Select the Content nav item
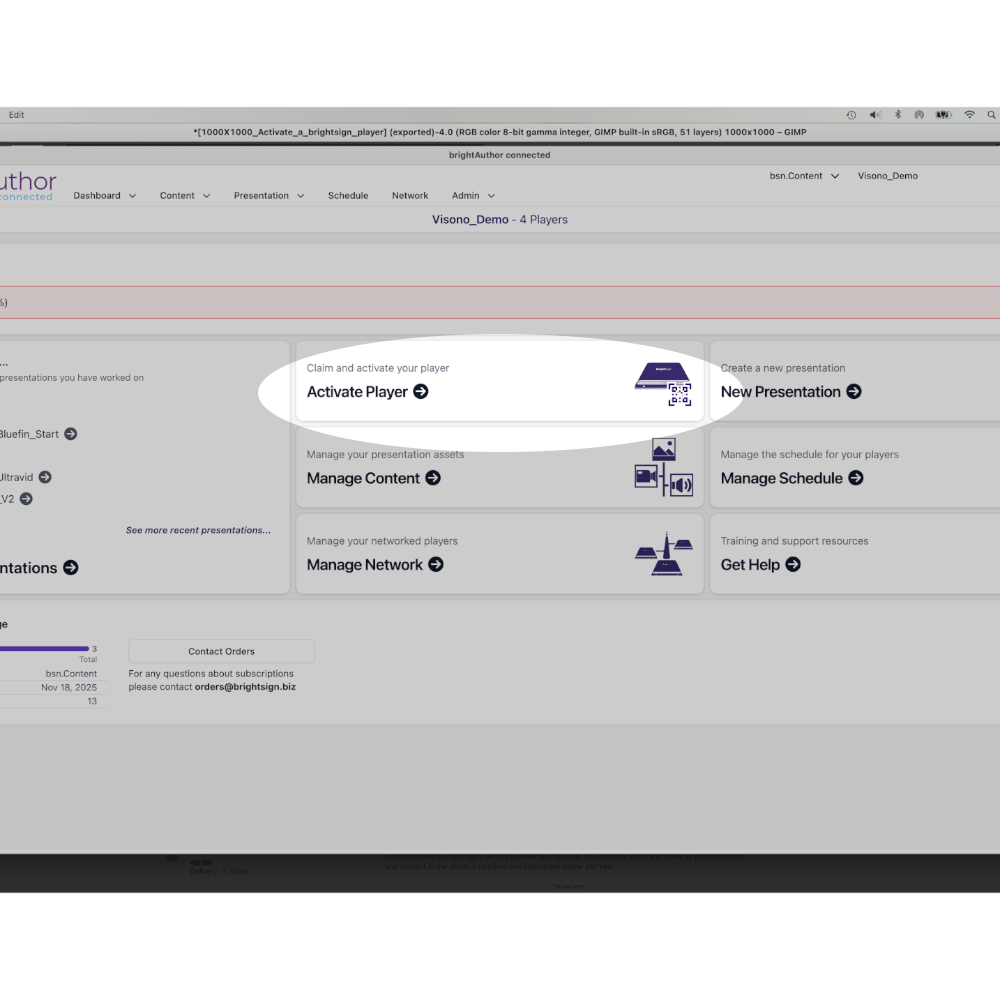The width and height of the screenshot is (1000, 1000). 177,196
